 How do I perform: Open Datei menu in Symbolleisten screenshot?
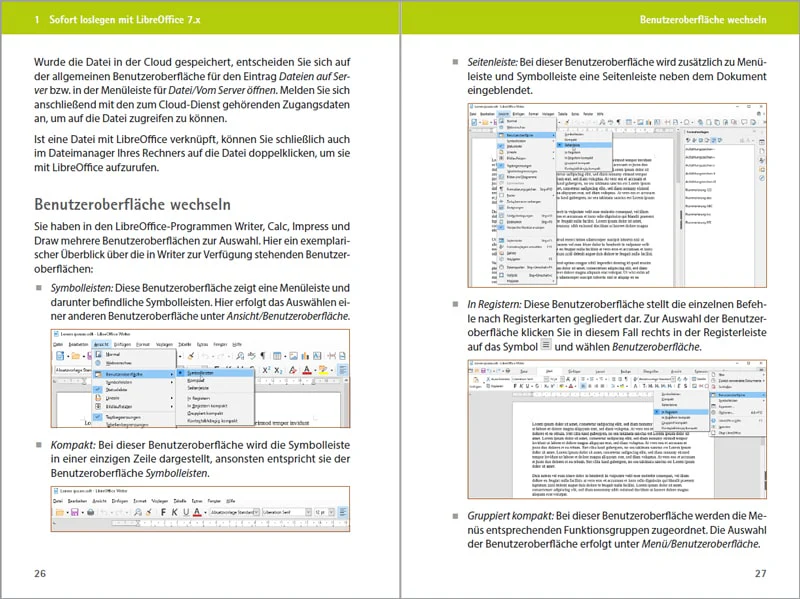click(x=58, y=344)
